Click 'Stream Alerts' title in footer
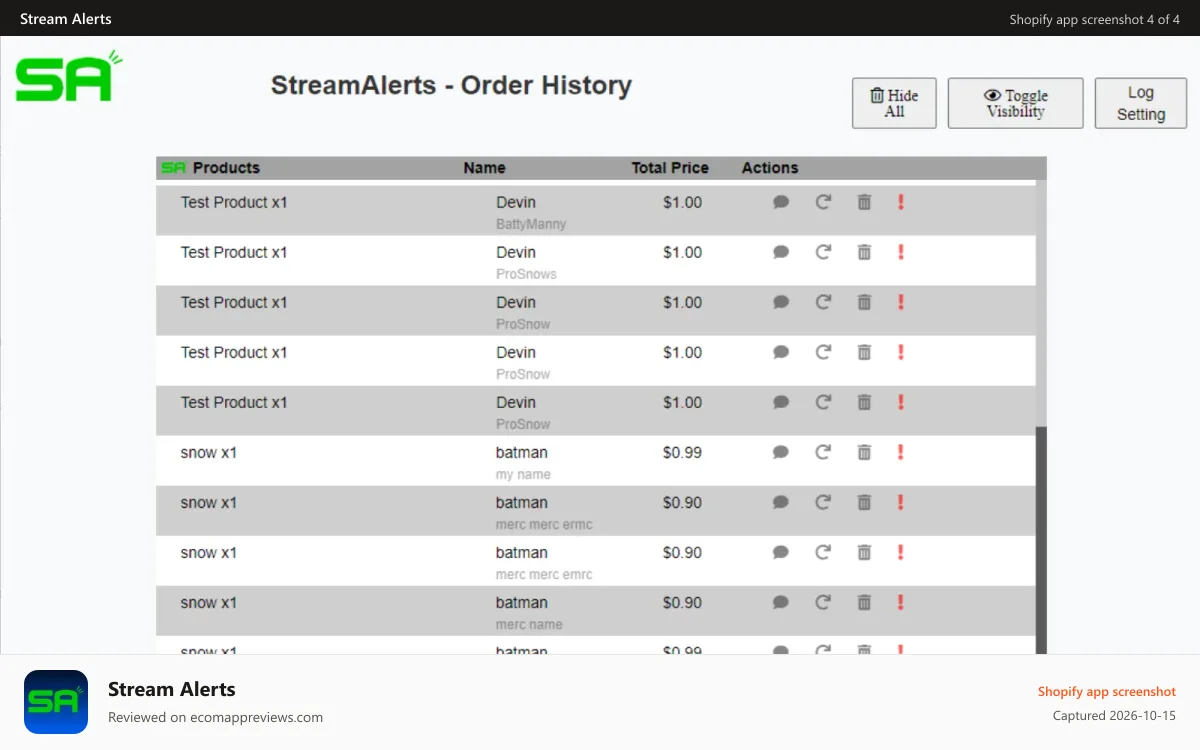 click(172, 689)
